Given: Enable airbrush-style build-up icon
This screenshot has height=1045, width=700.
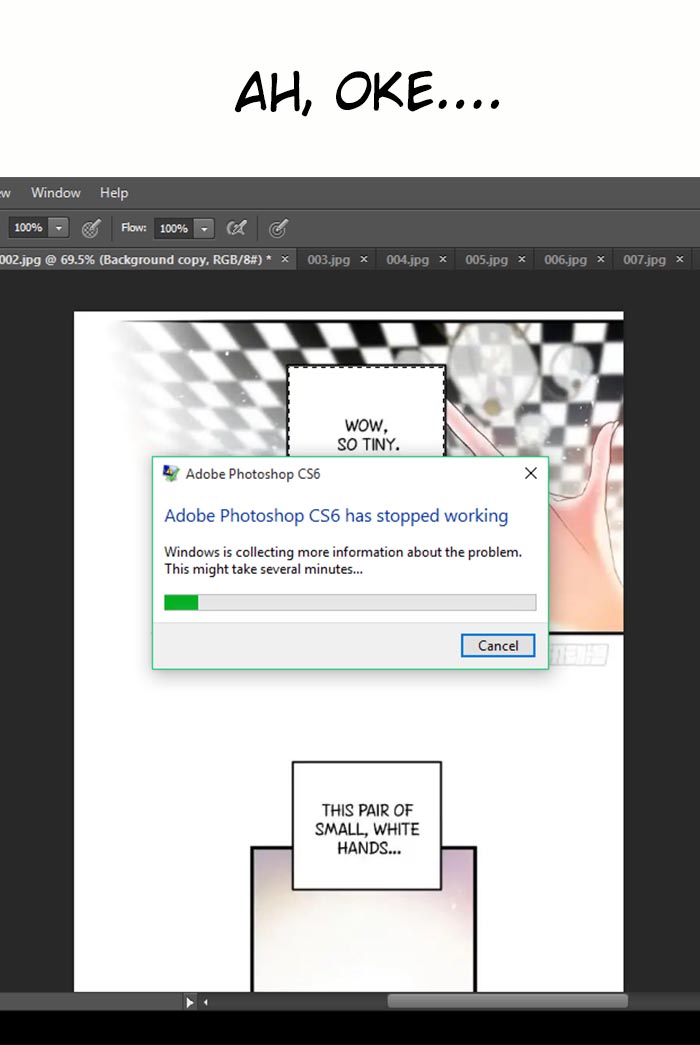Looking at the screenshot, I should pyautogui.click(x=237, y=228).
